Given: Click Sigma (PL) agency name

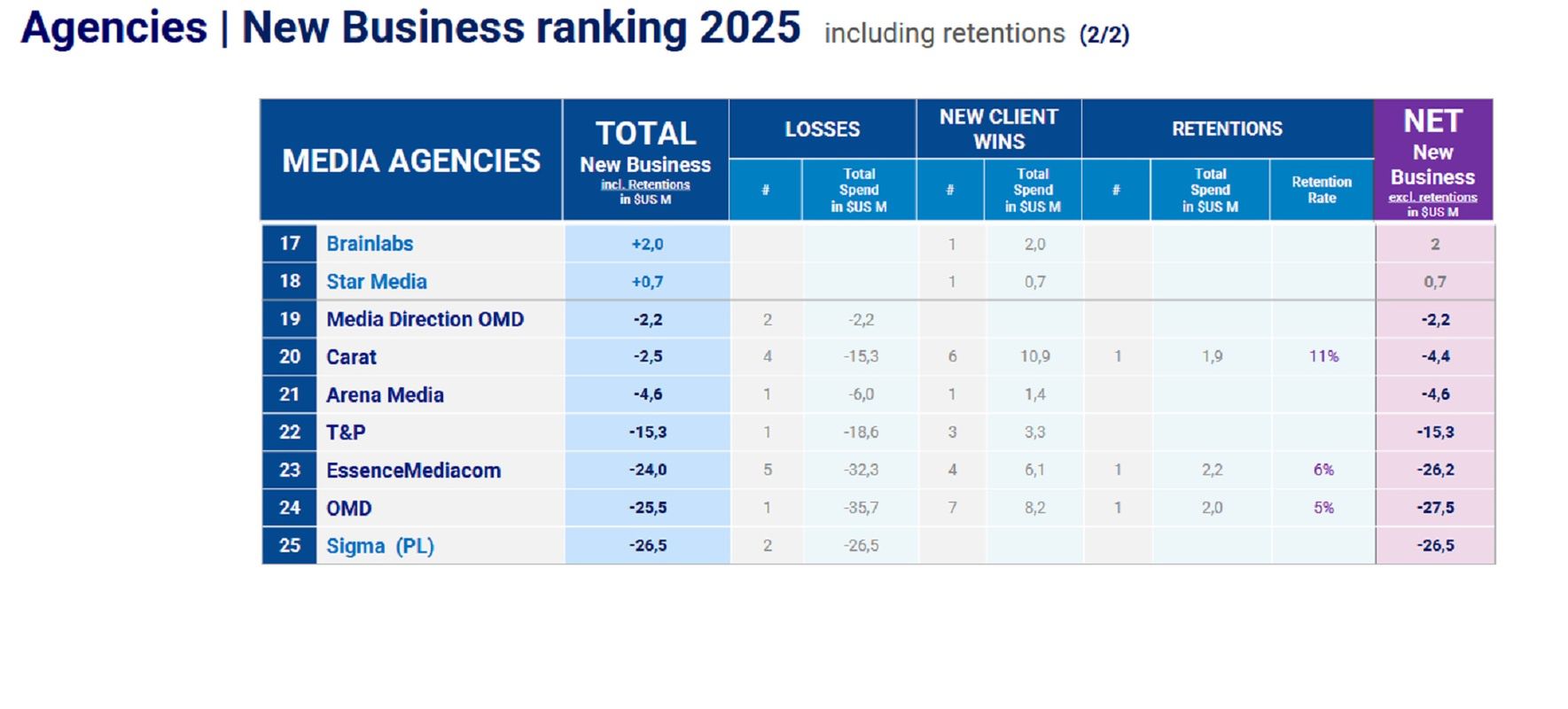Looking at the screenshot, I should [x=379, y=546].
